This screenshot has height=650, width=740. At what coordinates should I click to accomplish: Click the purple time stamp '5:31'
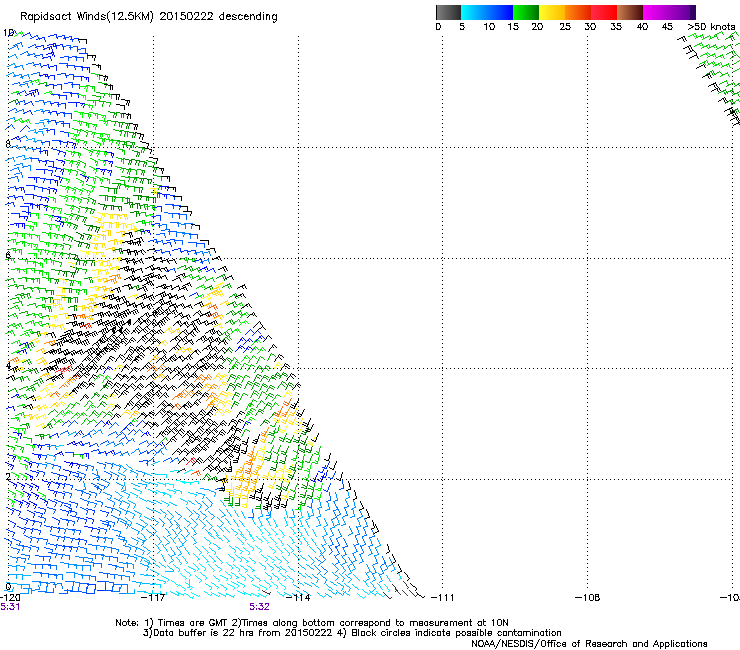[x=10, y=607]
